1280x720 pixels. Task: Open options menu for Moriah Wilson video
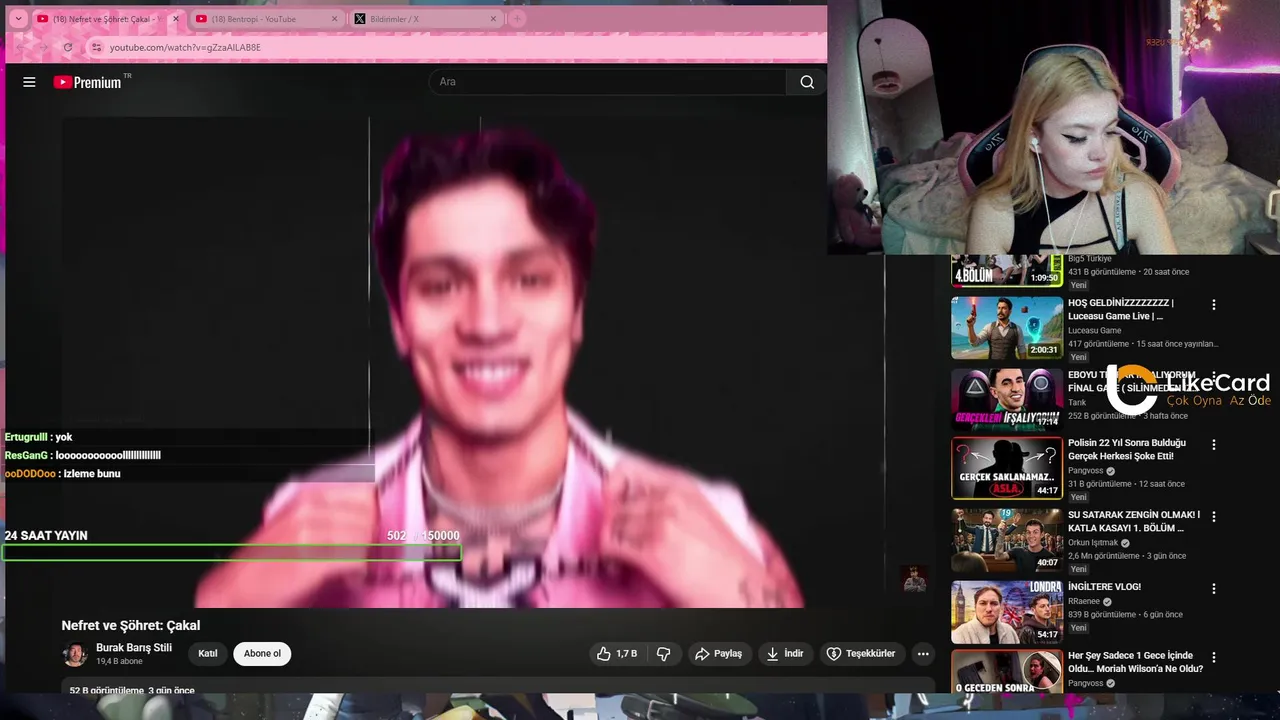pyautogui.click(x=1214, y=658)
